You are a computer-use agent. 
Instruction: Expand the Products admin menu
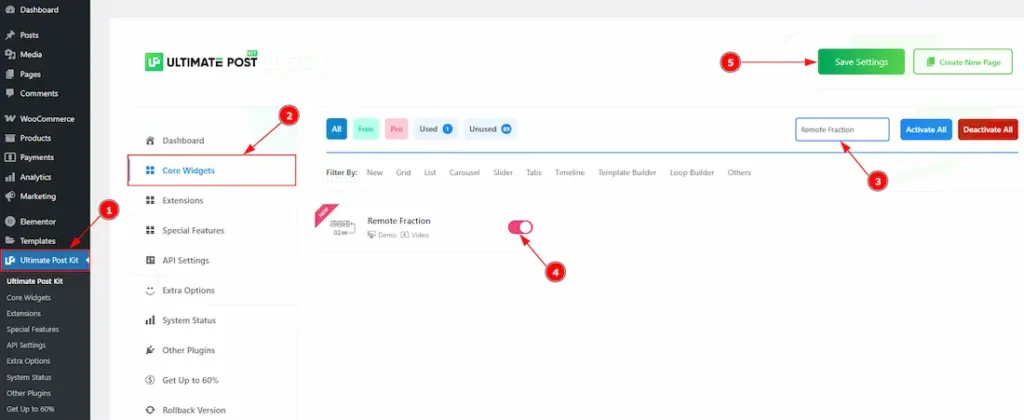click(35, 138)
